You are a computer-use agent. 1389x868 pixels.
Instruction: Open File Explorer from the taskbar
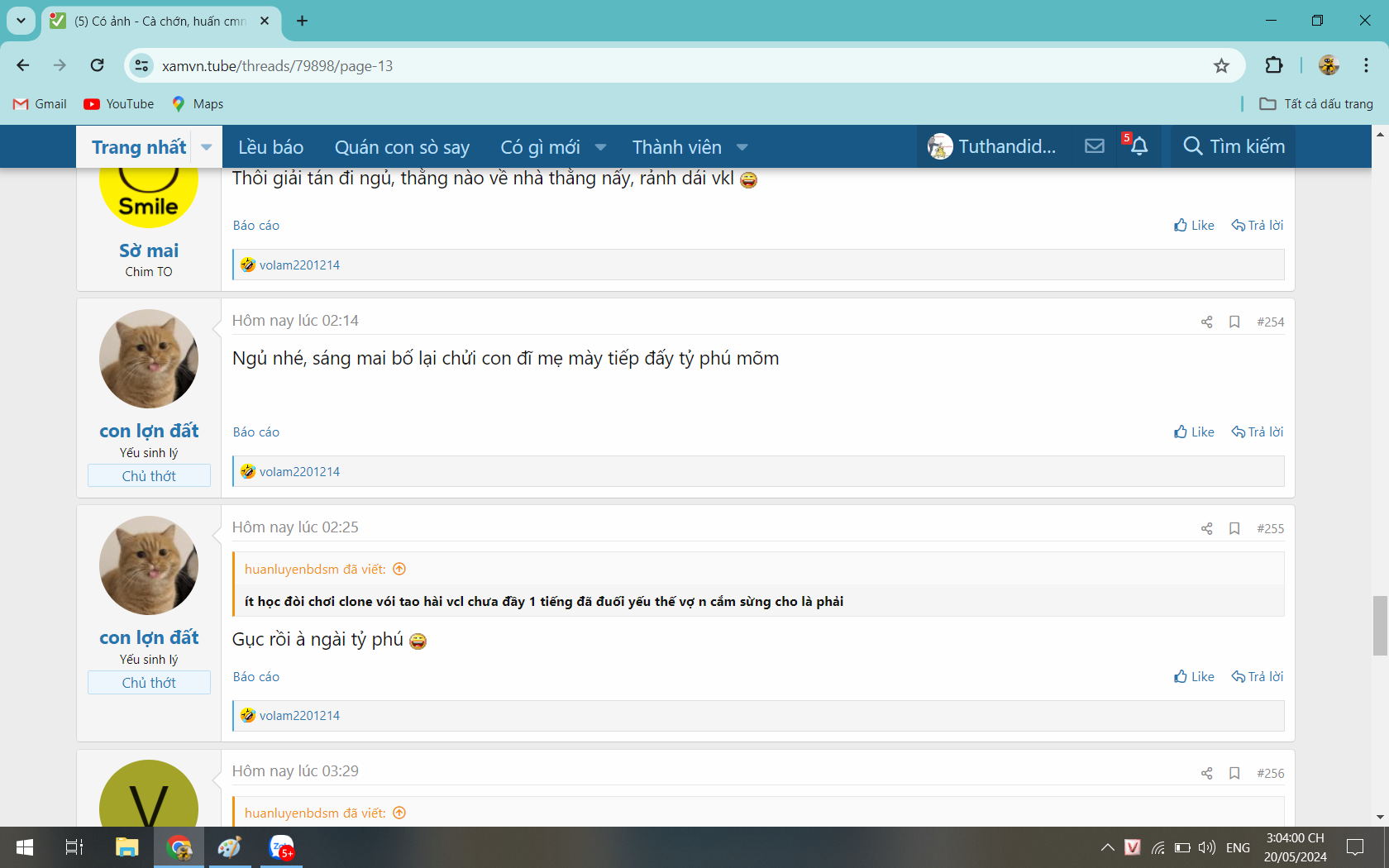pos(126,847)
